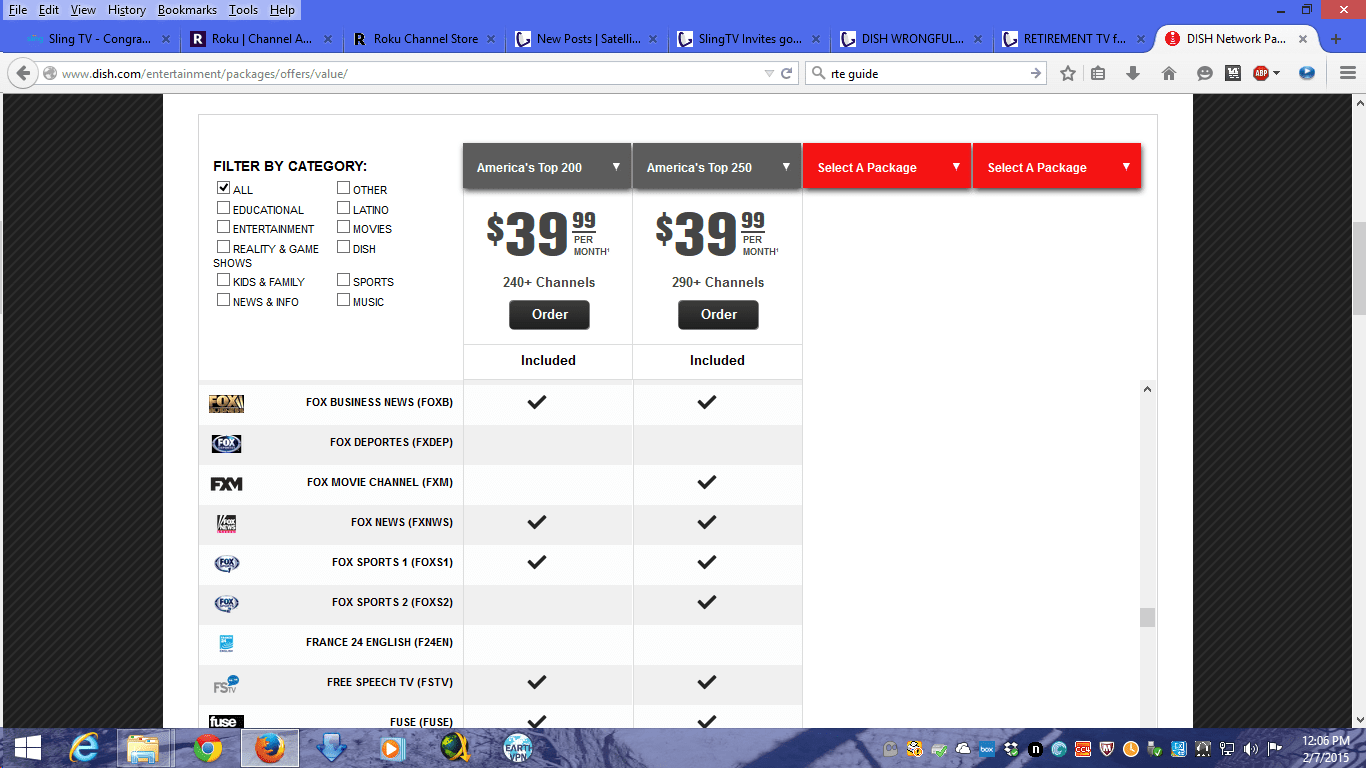Open a new tab with plus button
Viewport: 1366px width, 768px height.
tap(1336, 39)
